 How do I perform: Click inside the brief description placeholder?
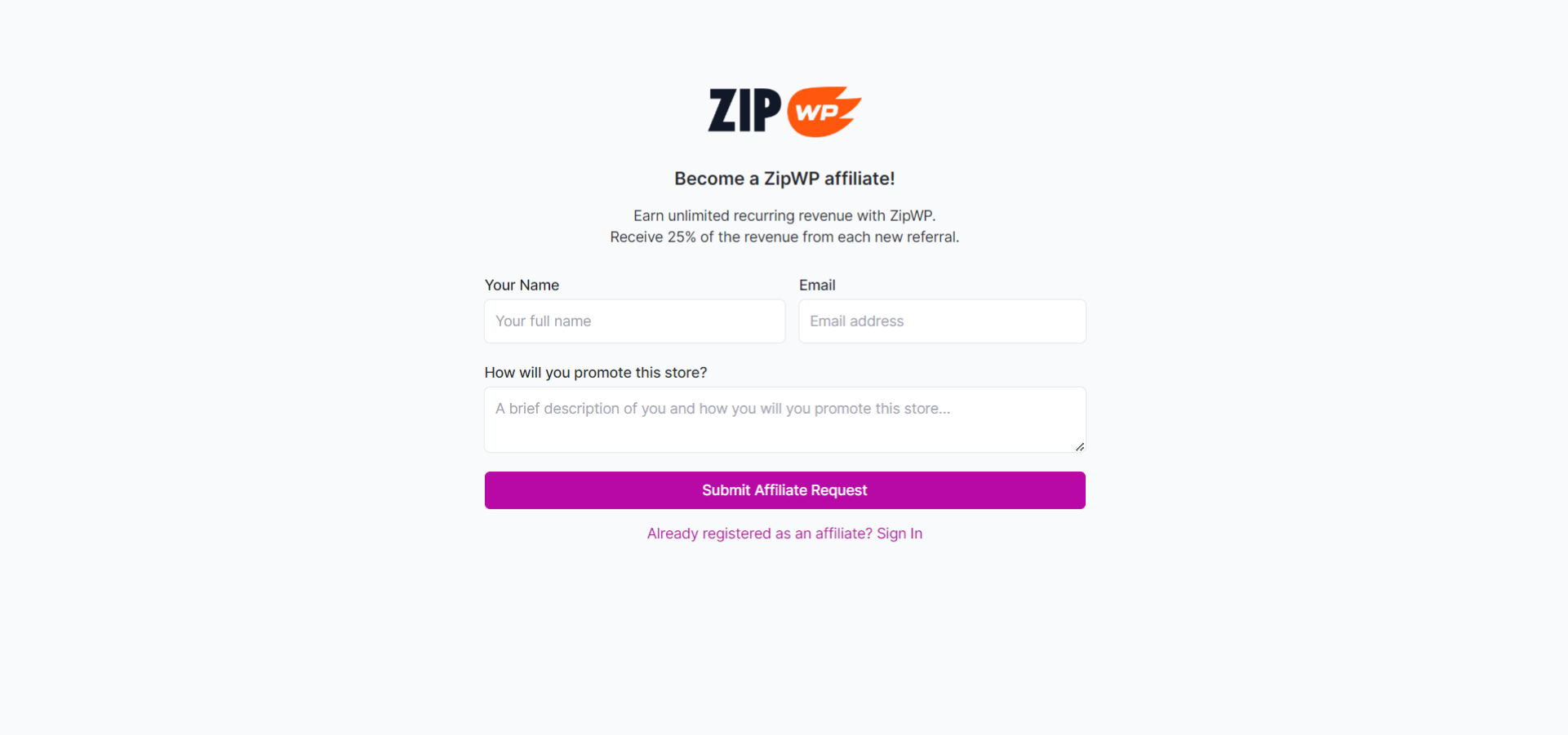pyautogui.click(x=722, y=408)
